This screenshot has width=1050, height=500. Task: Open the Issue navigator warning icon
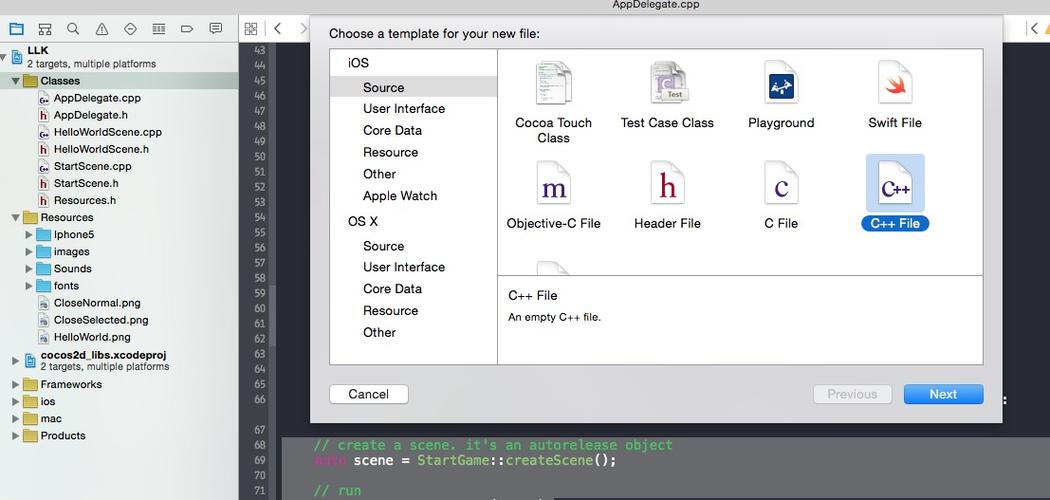(x=102, y=29)
